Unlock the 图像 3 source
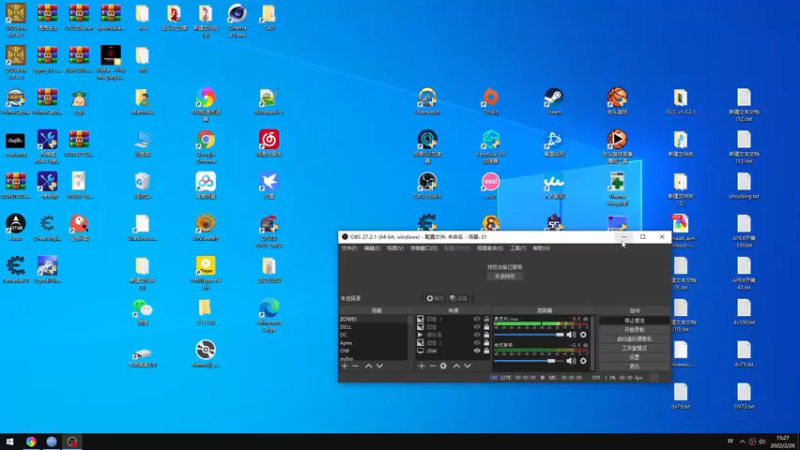Screen dimensions: 800x450 pos(486,319)
